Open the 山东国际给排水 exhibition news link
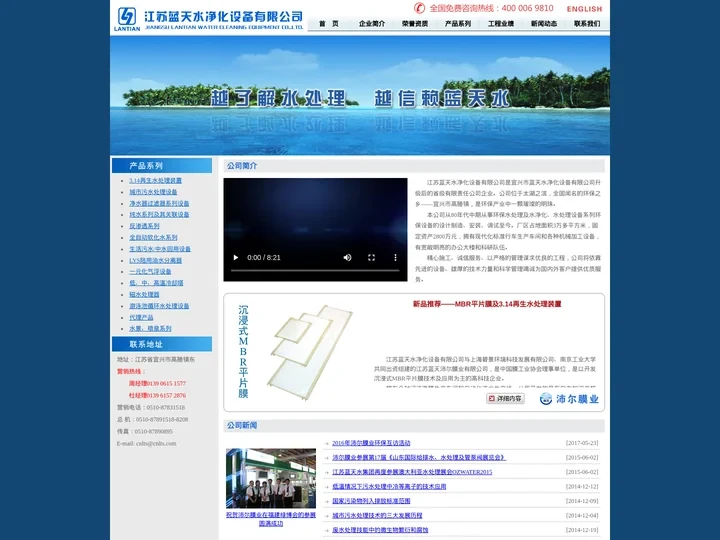Screen dimensions: 720x540 click(x=418, y=457)
